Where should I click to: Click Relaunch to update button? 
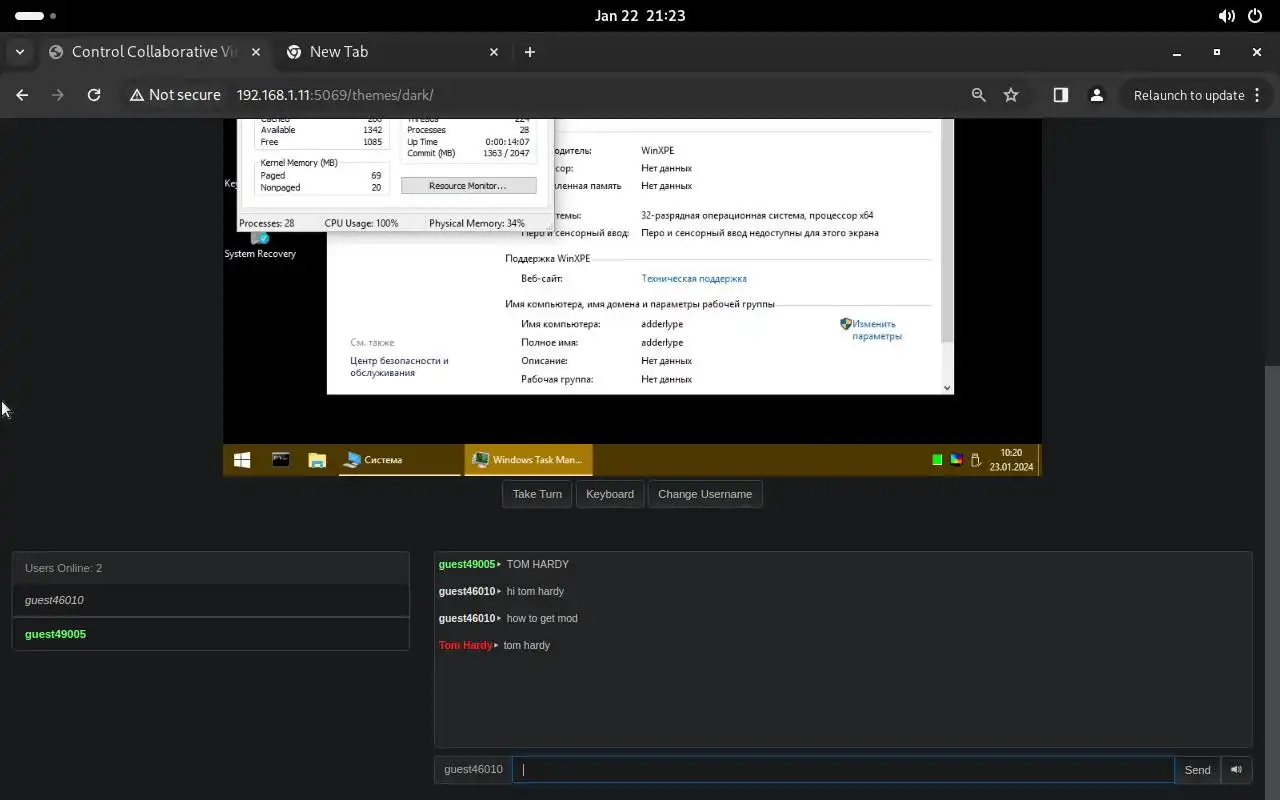coord(1189,95)
